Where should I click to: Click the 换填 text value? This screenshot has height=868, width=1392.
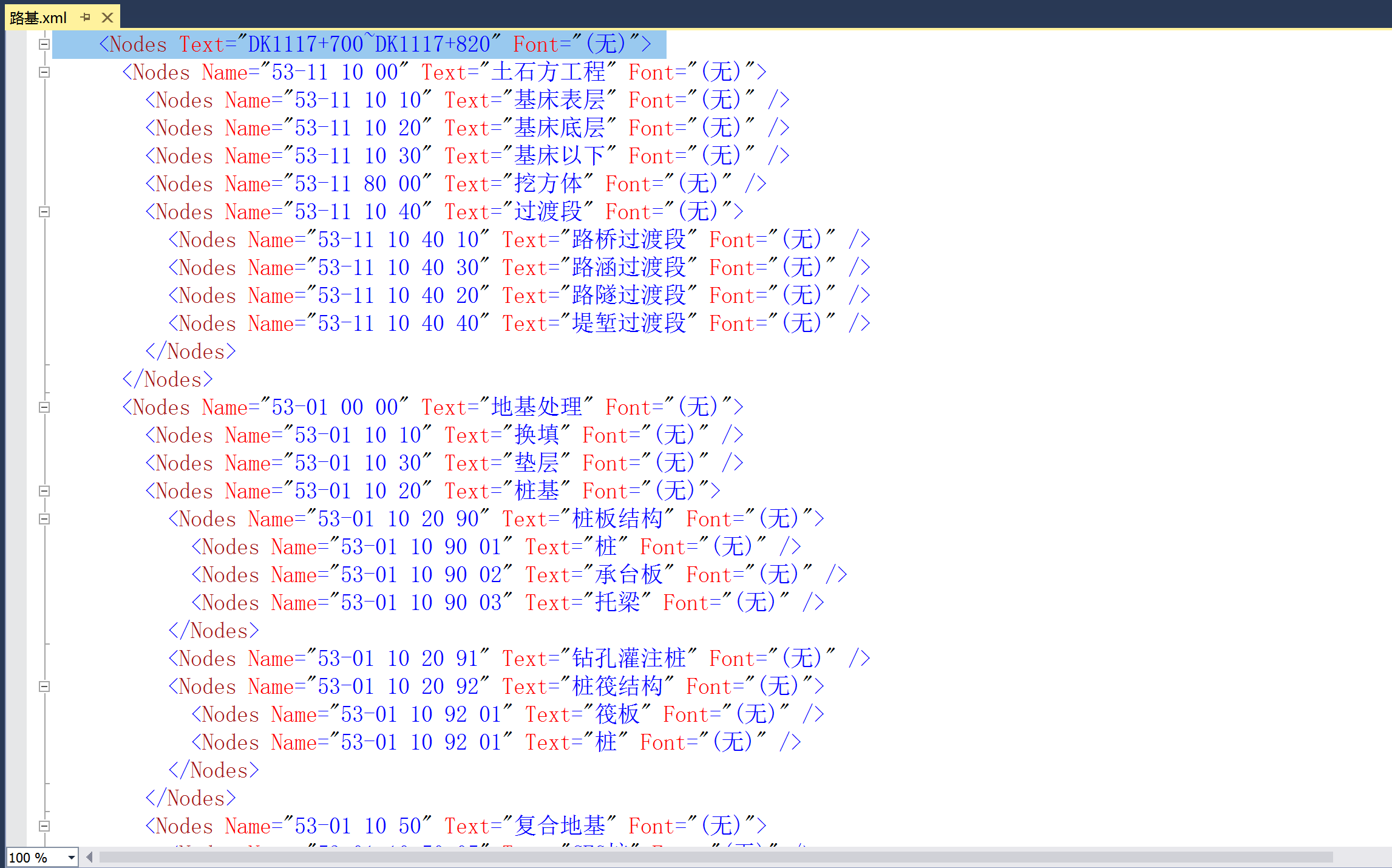pos(537,435)
